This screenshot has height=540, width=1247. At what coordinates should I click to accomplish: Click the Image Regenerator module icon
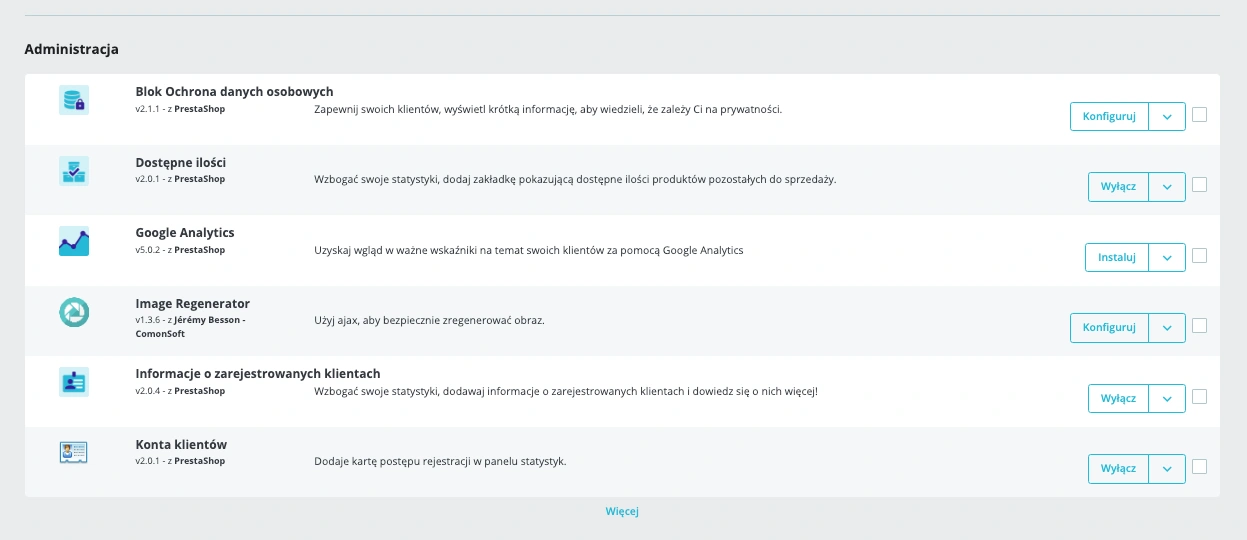[74, 312]
